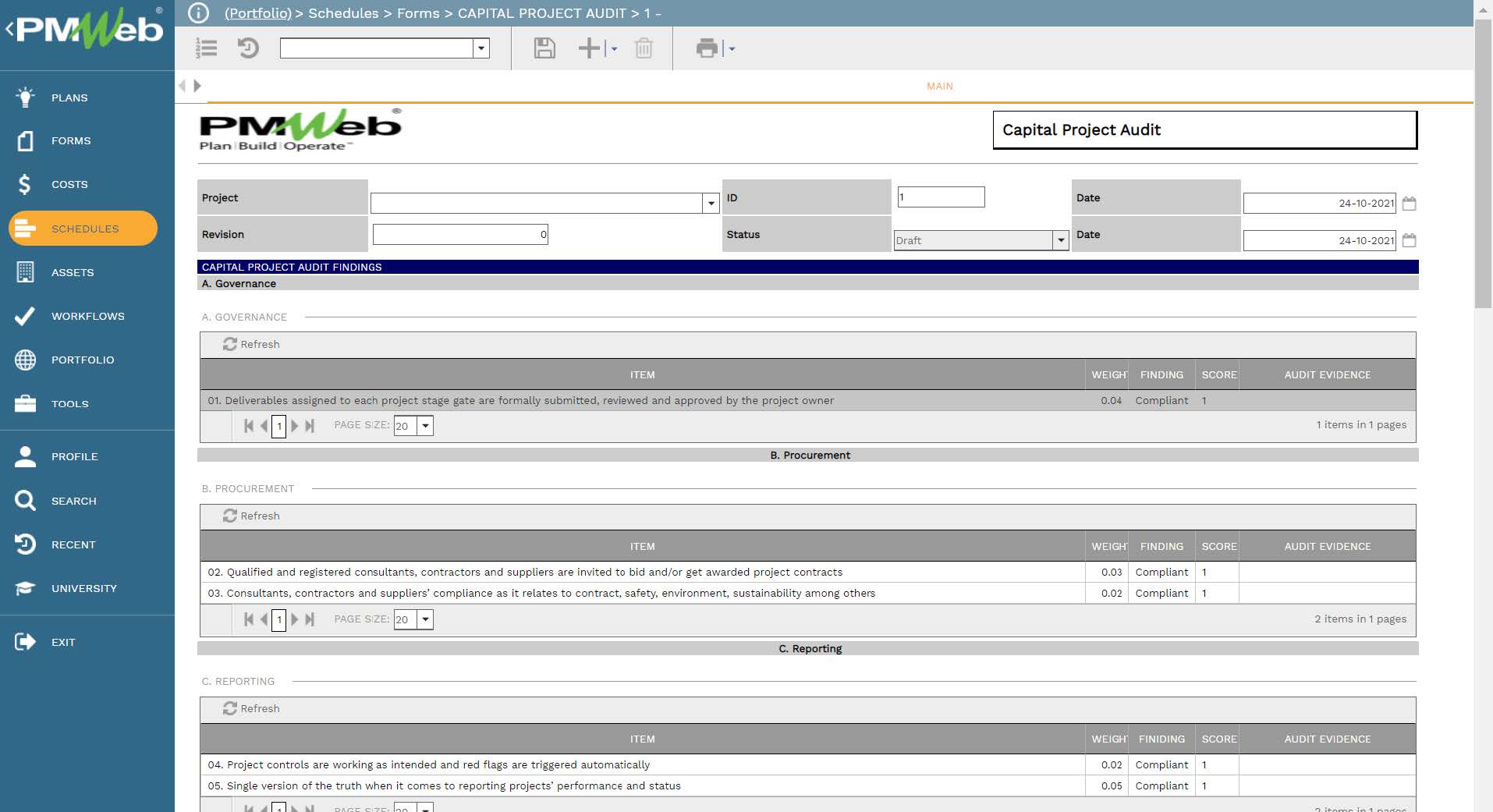Click the first Date field showing 24-10-2021

pos(1319,204)
